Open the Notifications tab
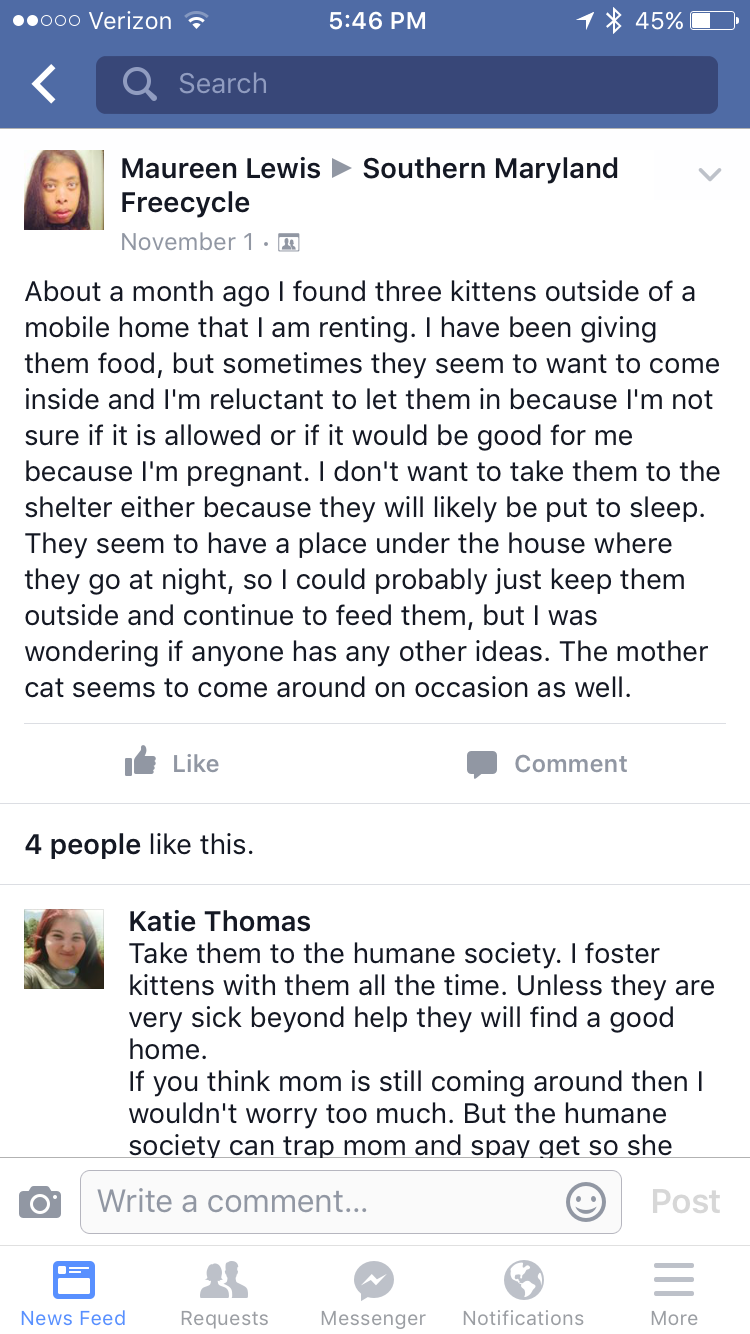The width and height of the screenshot is (750, 1334). point(523,1290)
